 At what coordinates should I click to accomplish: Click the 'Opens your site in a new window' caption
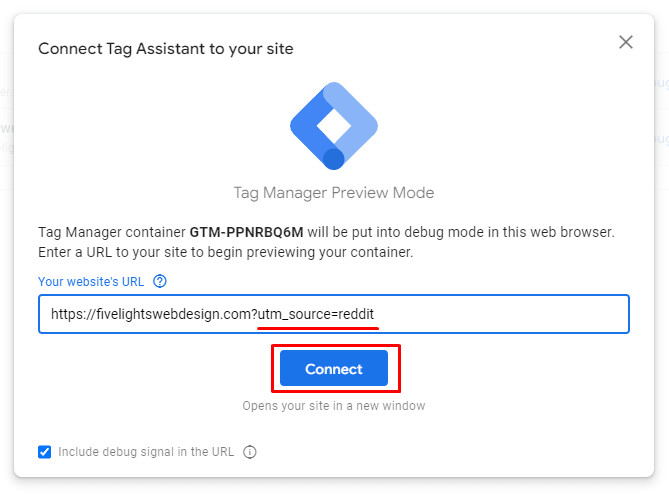334,406
